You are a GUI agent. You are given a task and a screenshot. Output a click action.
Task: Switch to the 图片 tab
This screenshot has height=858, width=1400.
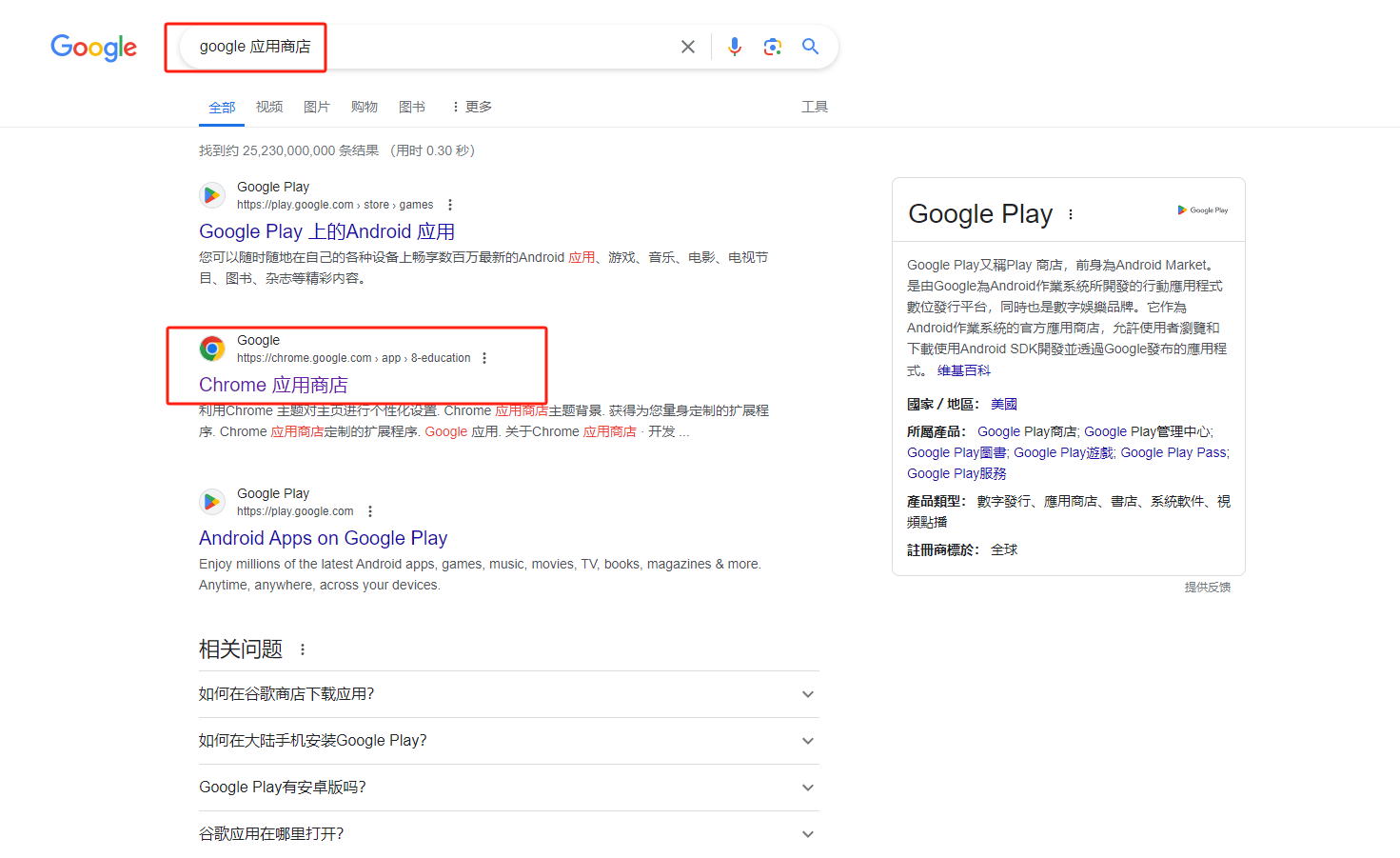(x=317, y=107)
